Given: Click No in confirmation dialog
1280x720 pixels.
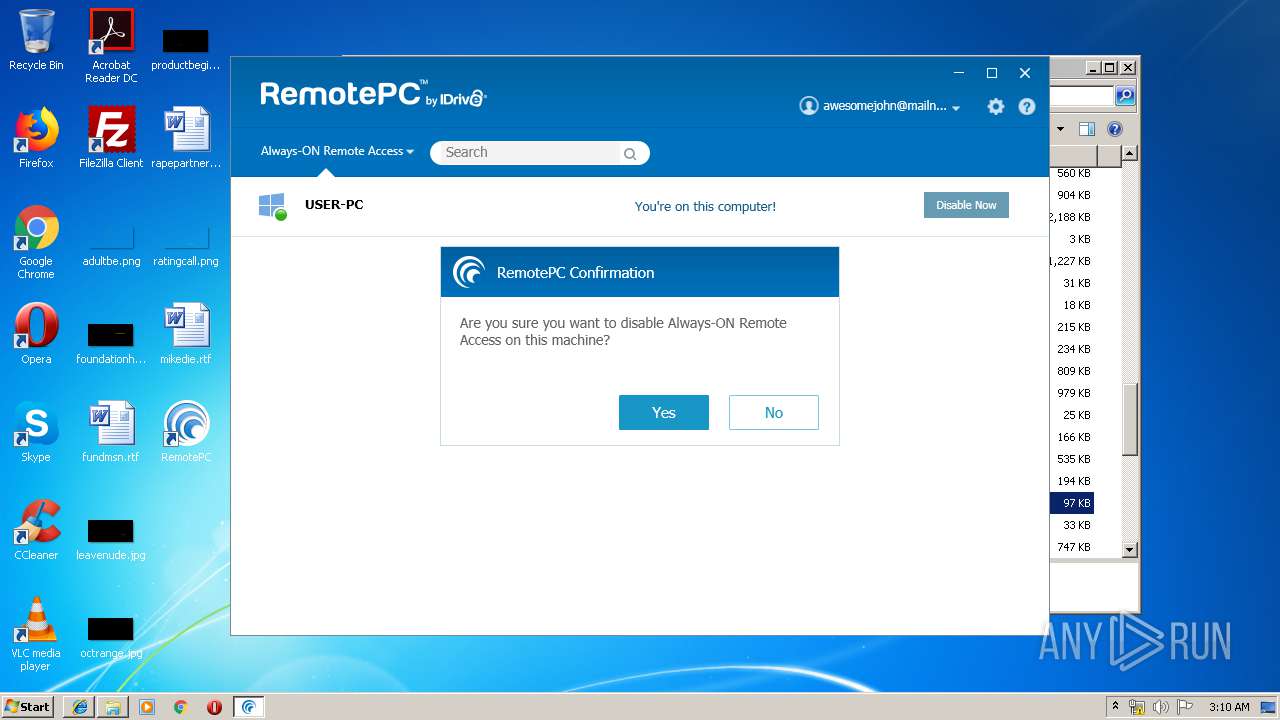Looking at the screenshot, I should (774, 413).
